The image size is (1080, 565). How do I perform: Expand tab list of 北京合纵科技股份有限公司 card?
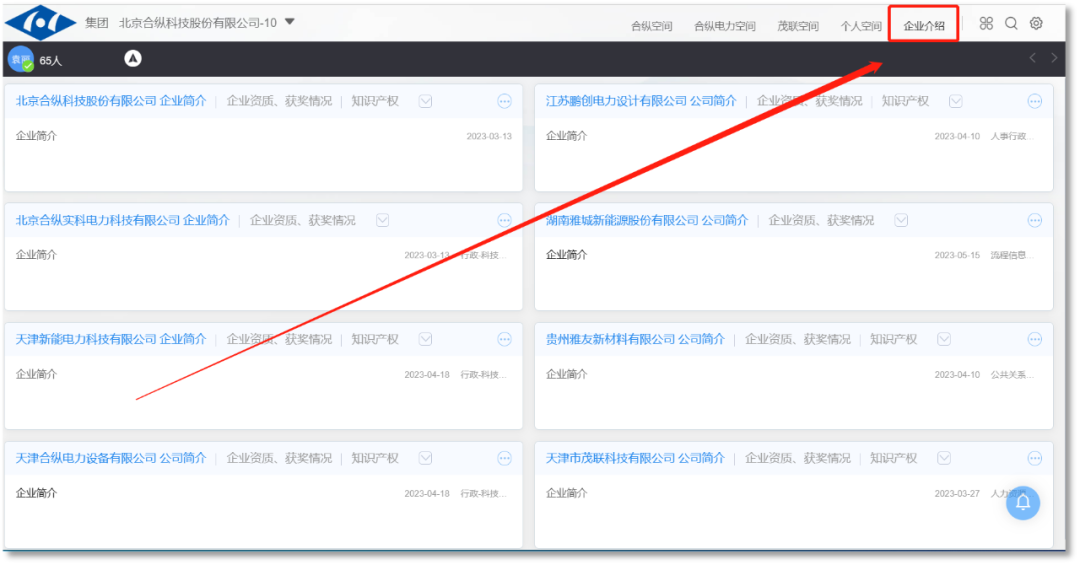point(426,101)
